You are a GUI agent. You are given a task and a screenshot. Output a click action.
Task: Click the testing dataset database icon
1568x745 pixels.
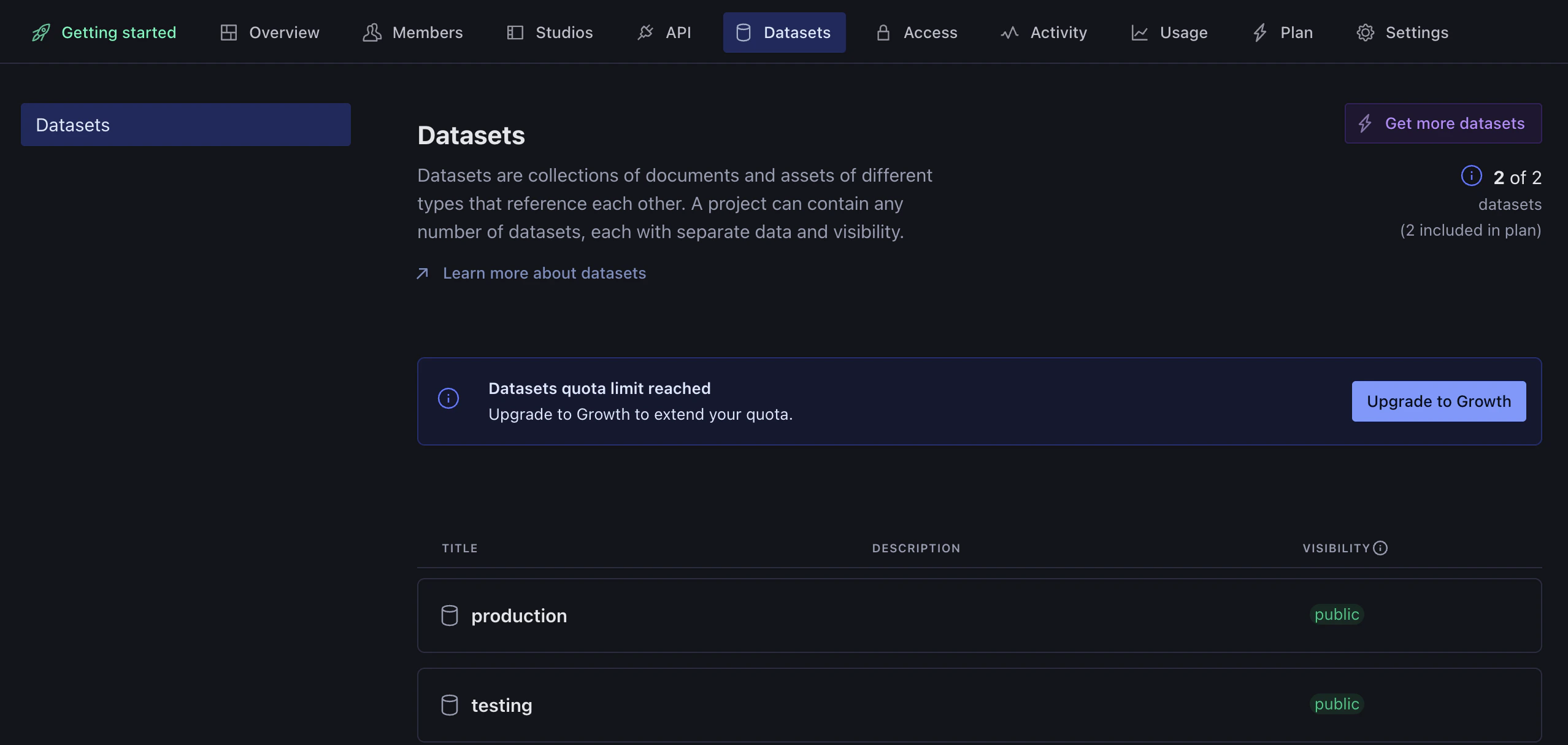(450, 705)
